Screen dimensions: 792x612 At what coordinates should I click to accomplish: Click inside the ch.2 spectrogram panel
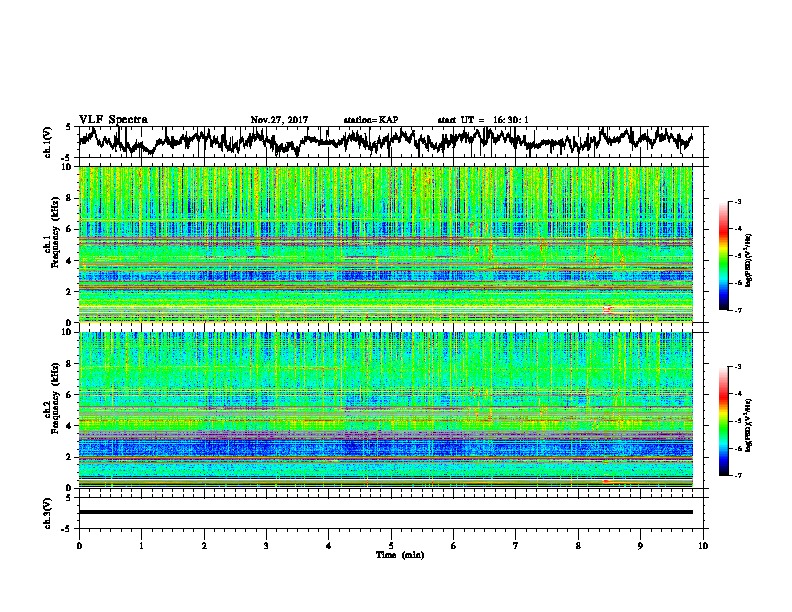point(385,410)
